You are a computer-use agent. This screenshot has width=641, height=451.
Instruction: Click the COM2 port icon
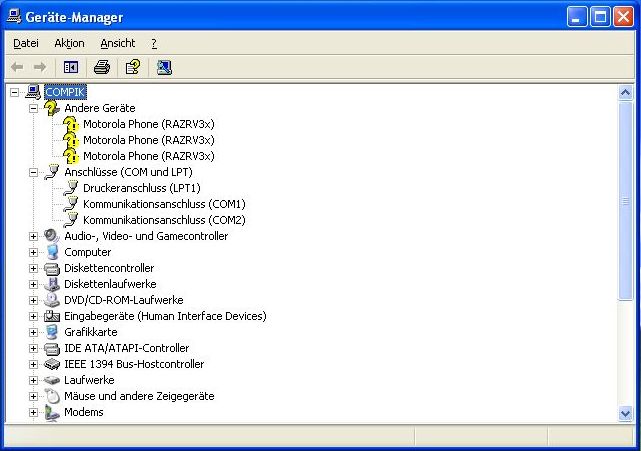[71, 220]
